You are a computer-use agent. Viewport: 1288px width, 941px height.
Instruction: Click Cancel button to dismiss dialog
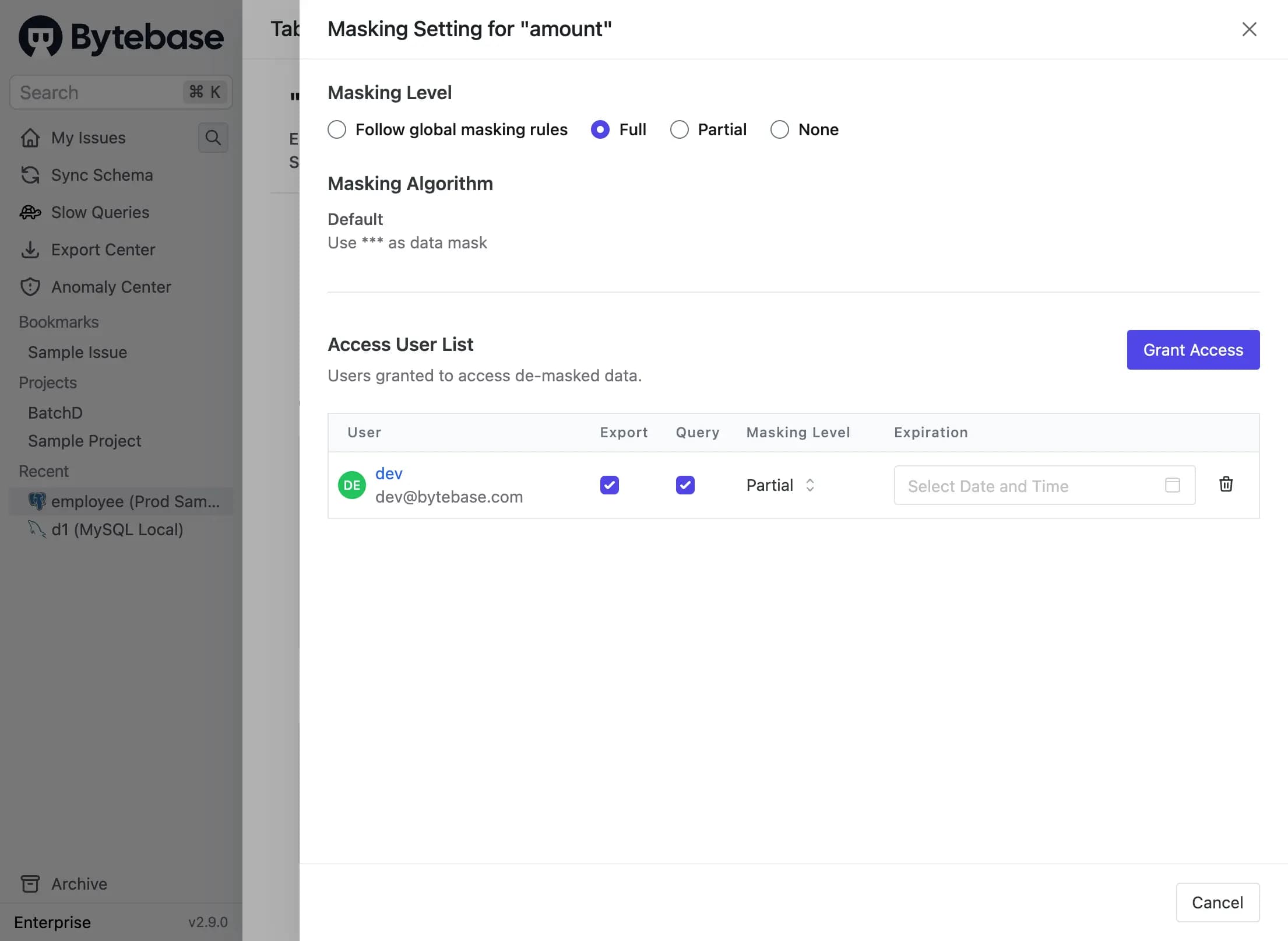pyautogui.click(x=1217, y=902)
